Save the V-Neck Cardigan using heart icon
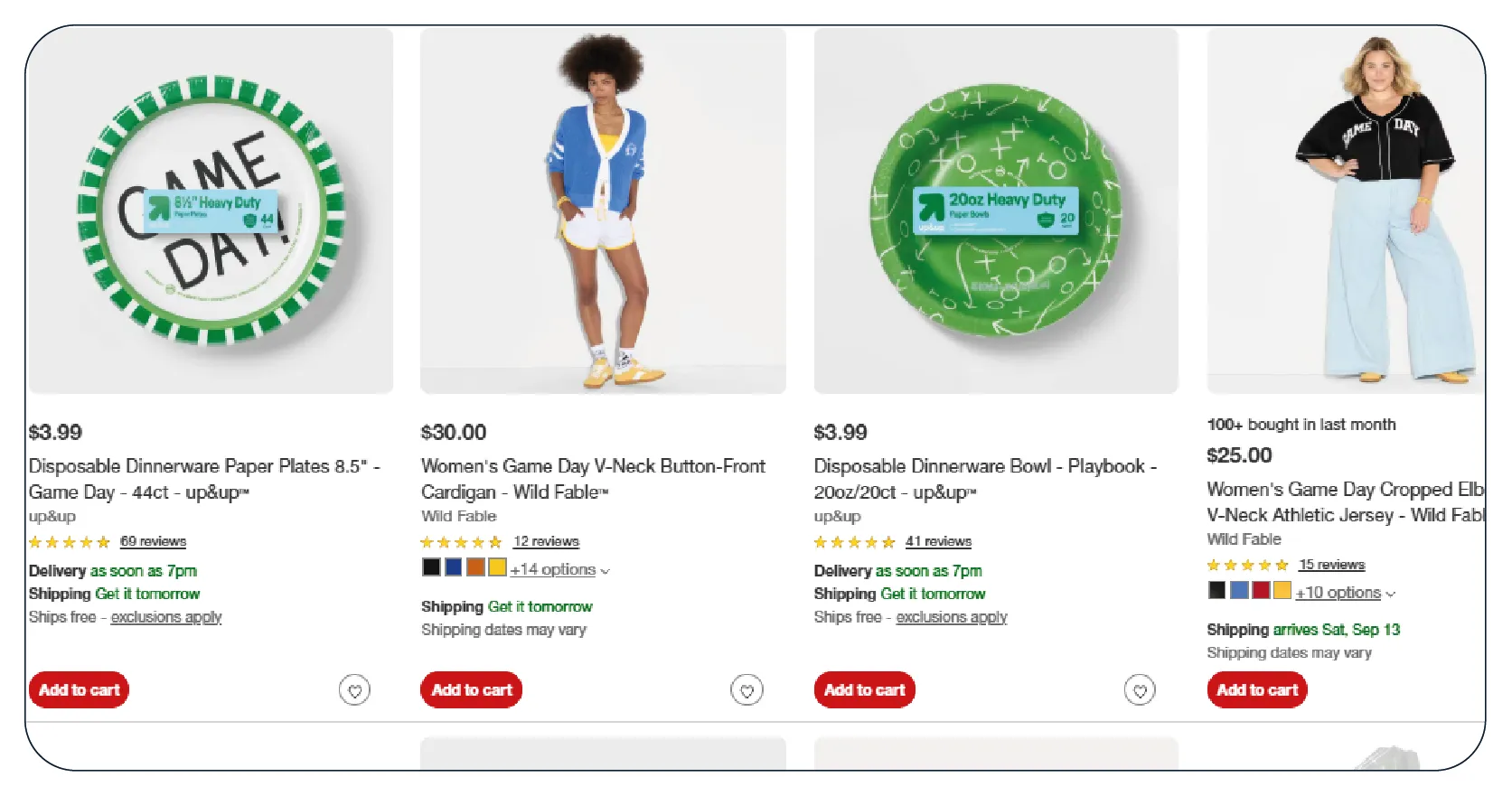The width and height of the screenshot is (1512, 796). 747,691
